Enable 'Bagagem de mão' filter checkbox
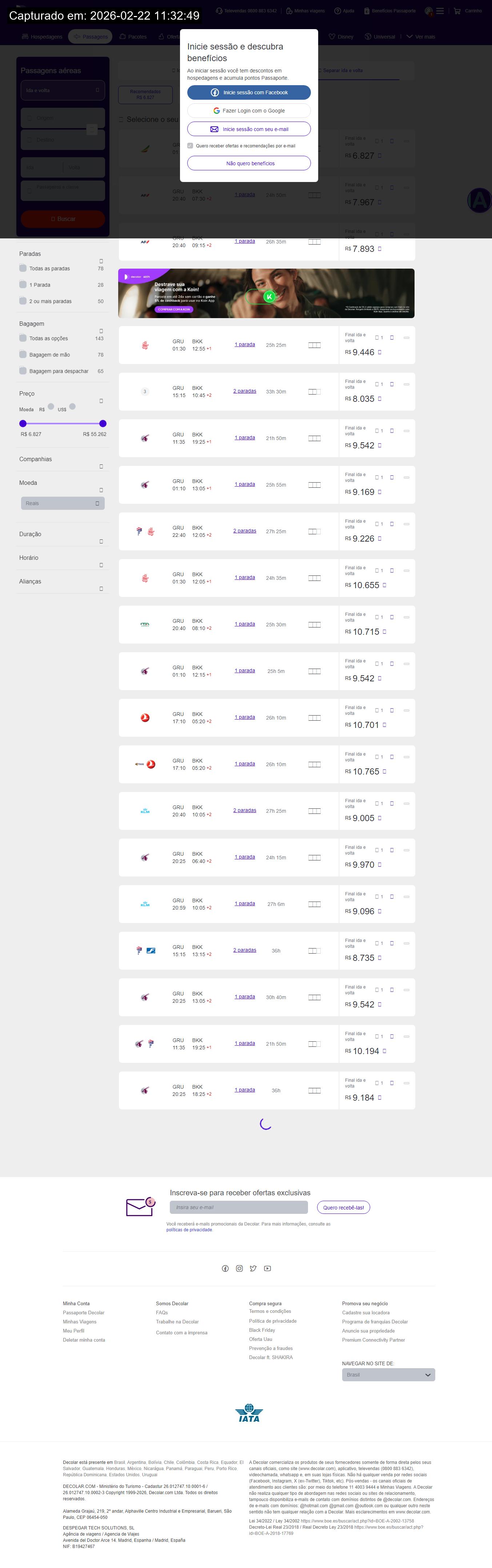The image size is (492, 1568). 23,354
